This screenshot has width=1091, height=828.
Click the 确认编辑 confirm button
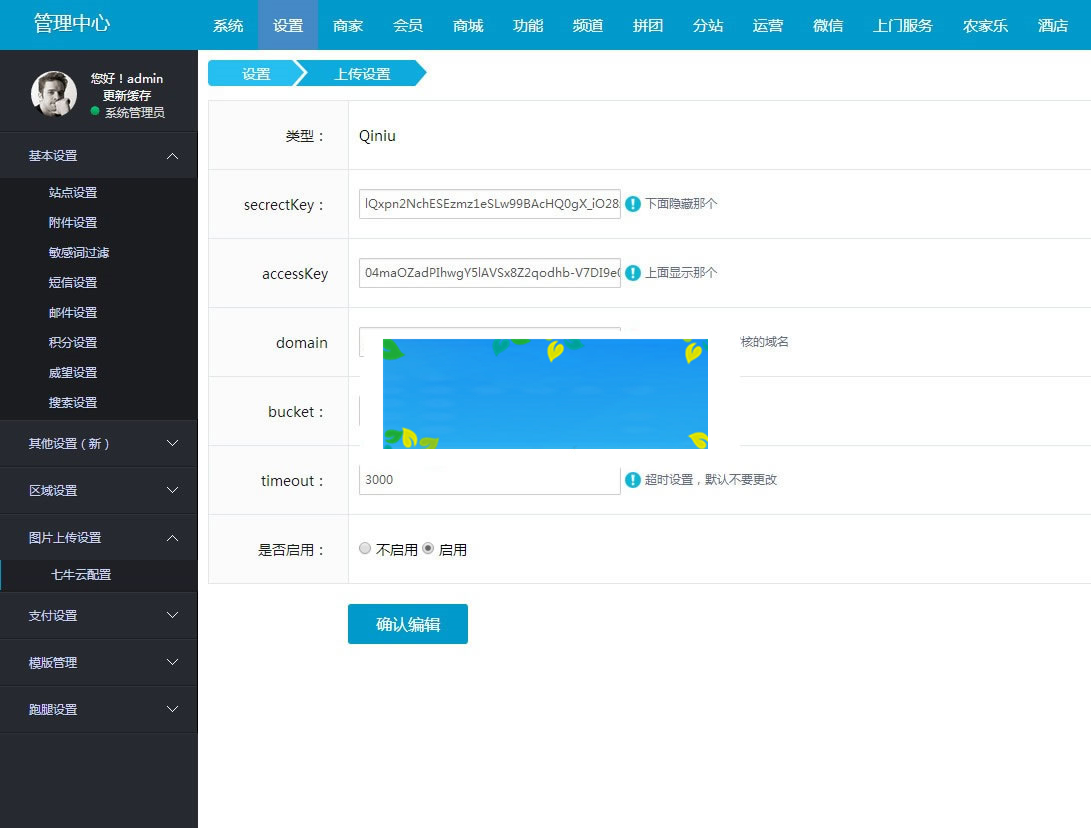(407, 623)
